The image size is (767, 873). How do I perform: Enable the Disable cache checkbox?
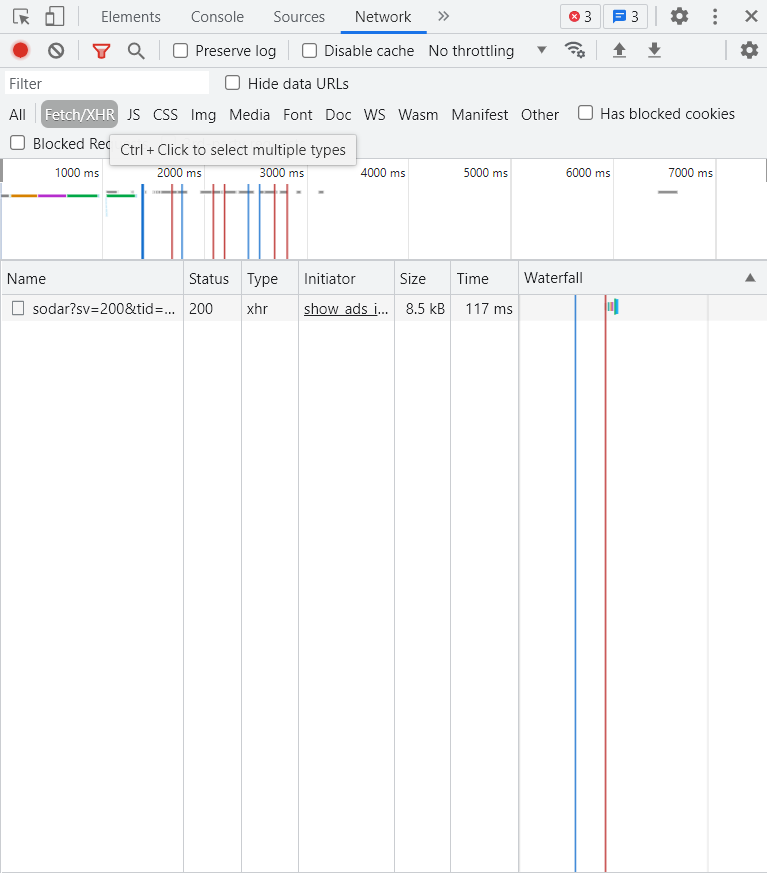click(x=309, y=51)
